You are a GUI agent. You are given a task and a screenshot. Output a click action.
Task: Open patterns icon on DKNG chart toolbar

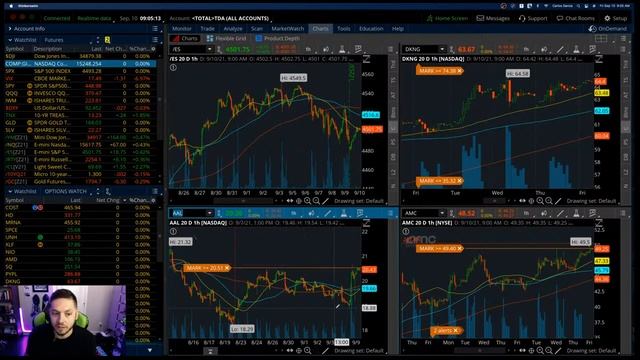pyautogui.click(x=592, y=49)
